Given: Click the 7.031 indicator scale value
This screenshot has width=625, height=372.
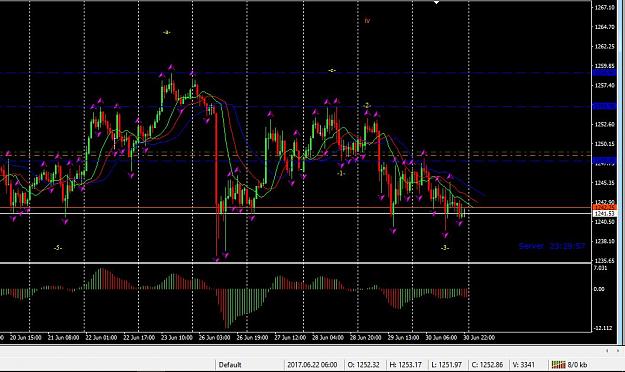Looking at the screenshot, I should (601, 268).
